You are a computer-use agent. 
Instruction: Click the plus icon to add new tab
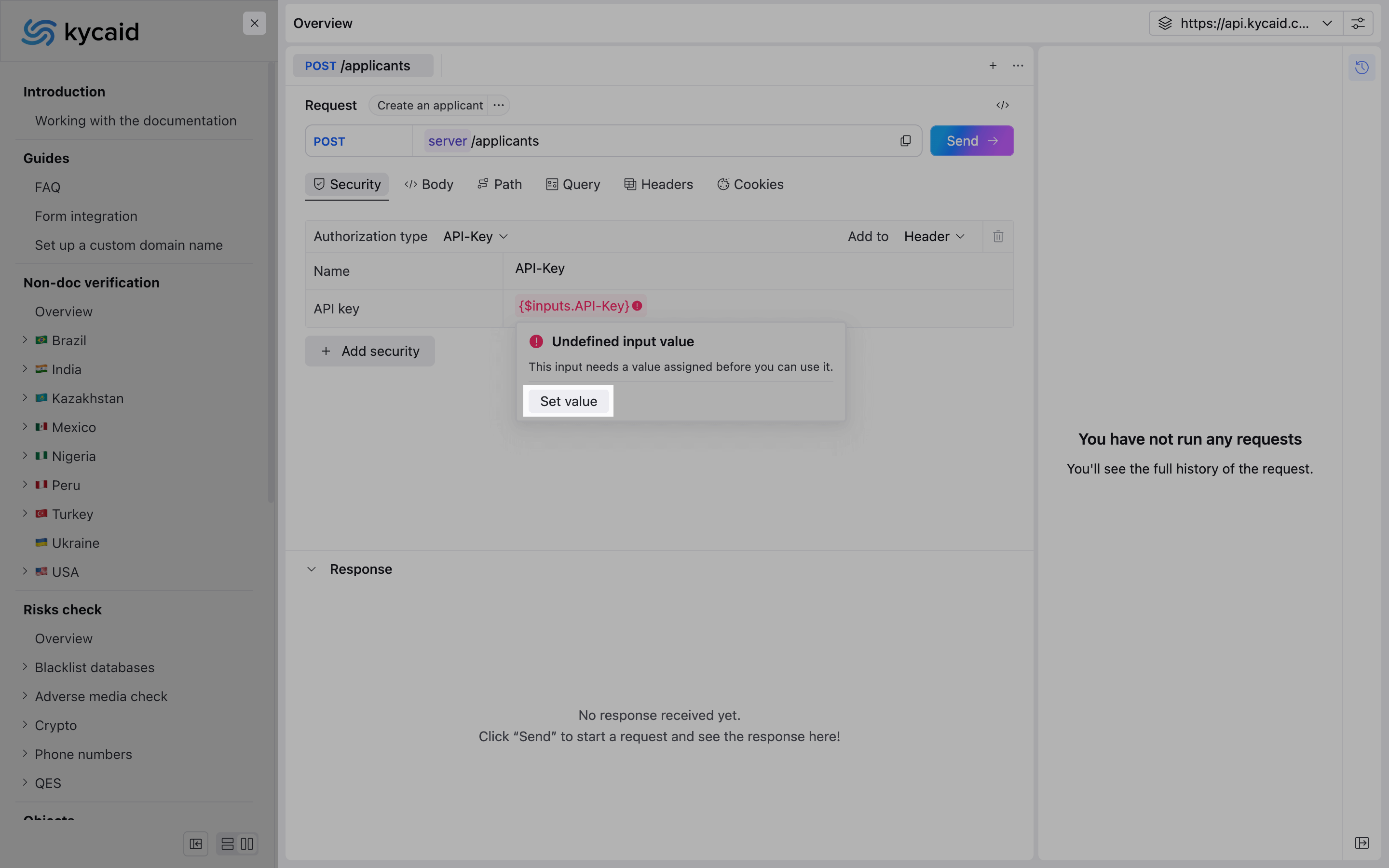pos(993,66)
